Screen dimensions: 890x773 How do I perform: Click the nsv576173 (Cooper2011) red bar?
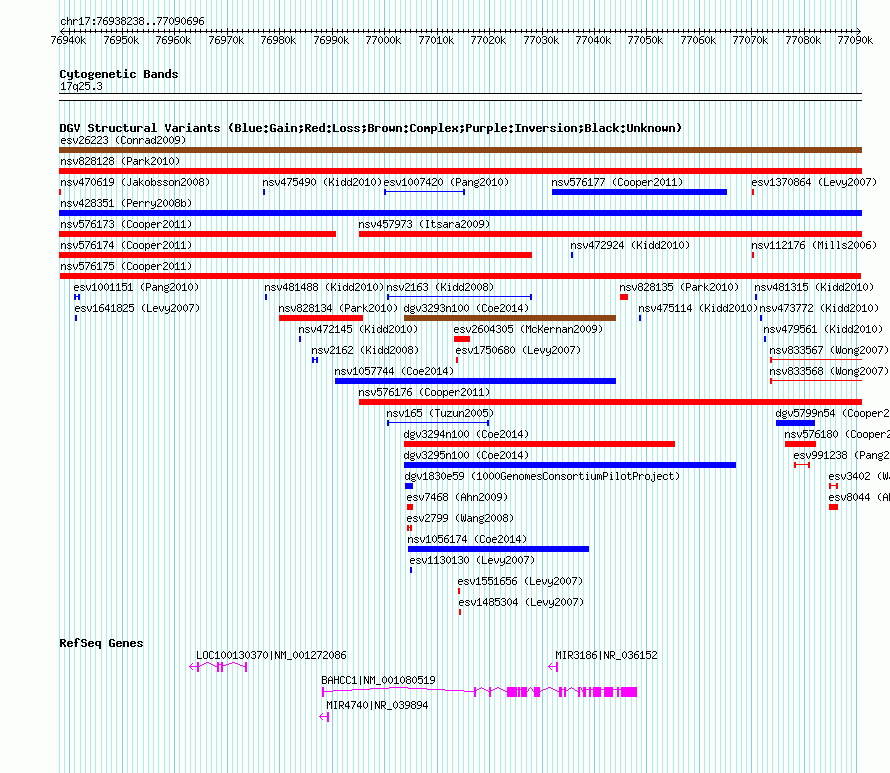198,234
